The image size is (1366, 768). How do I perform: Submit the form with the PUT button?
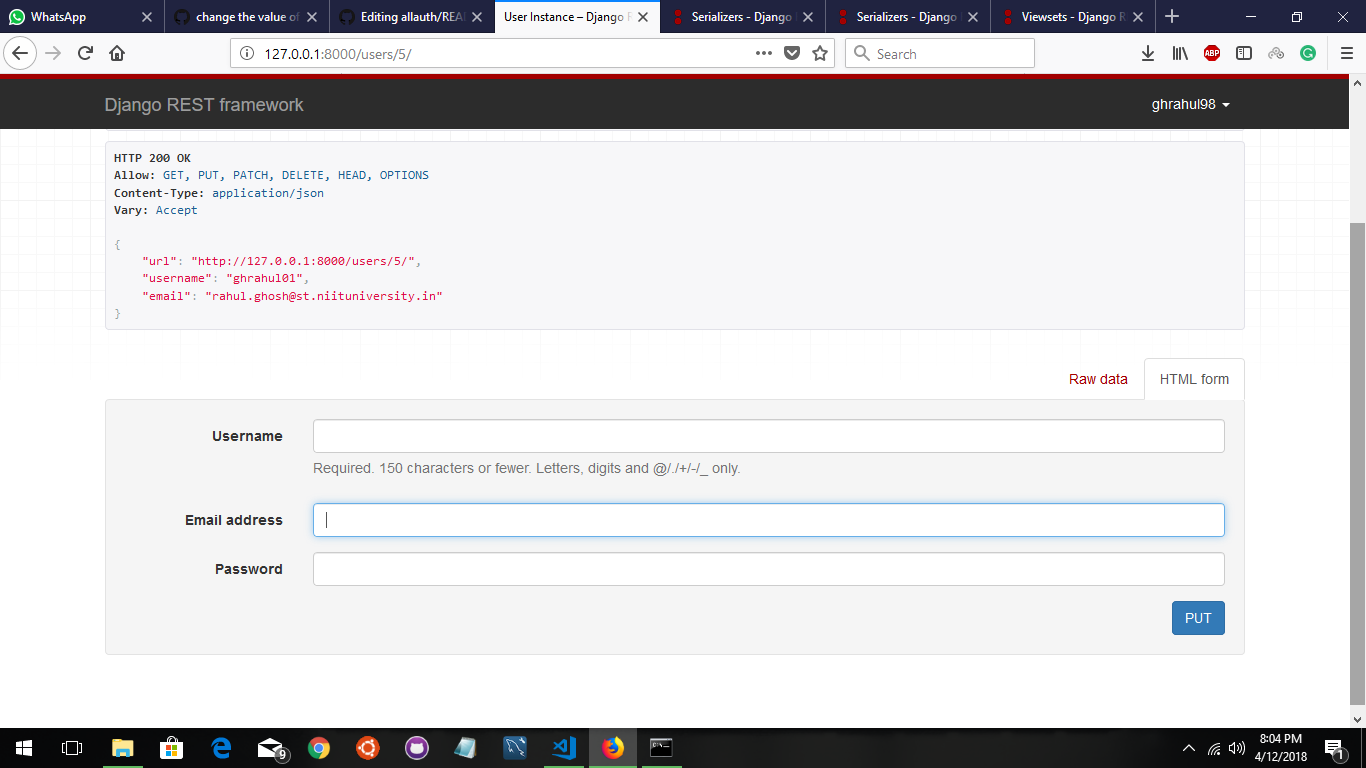pyautogui.click(x=1197, y=618)
